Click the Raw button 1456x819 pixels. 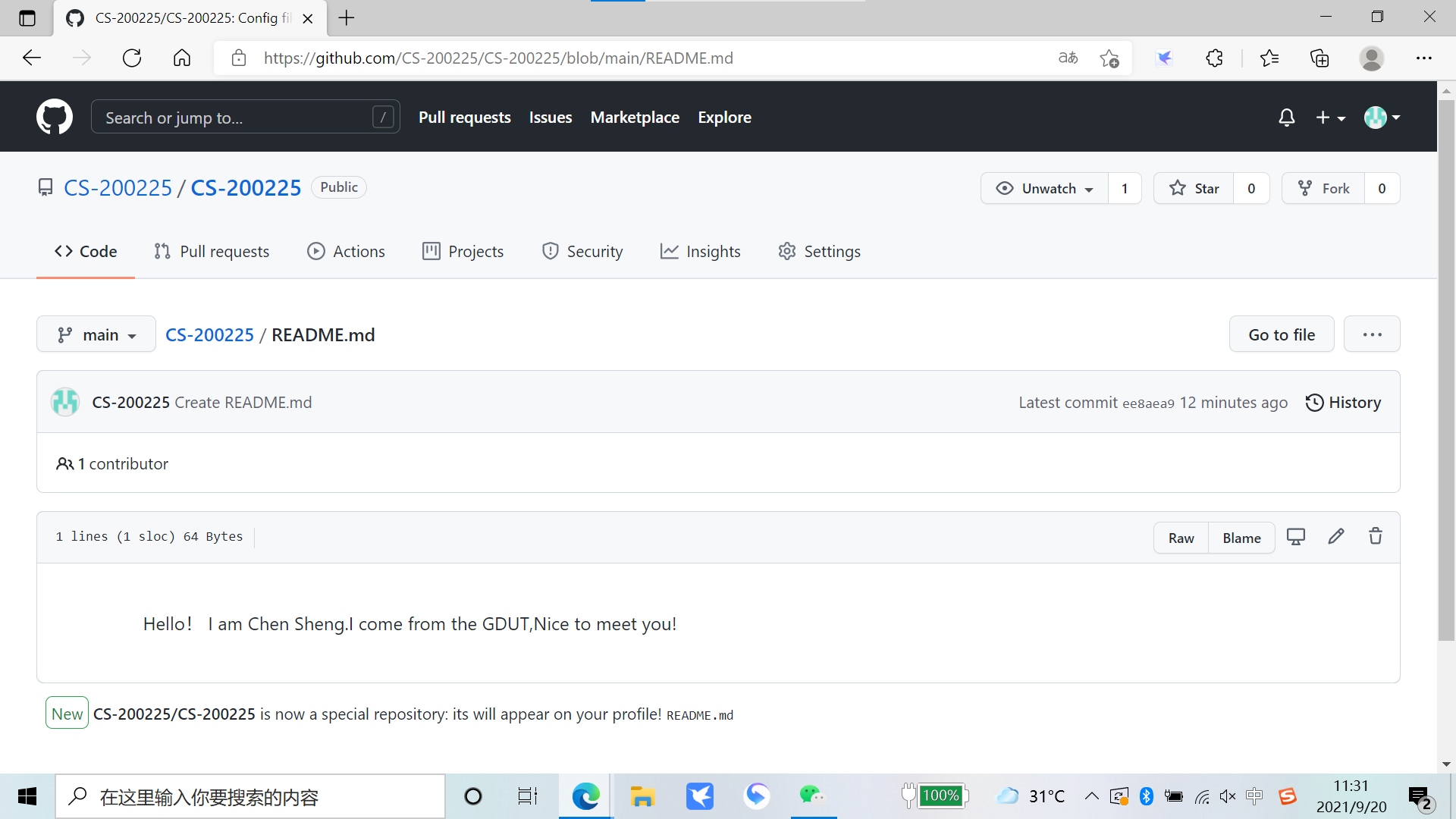pyautogui.click(x=1181, y=538)
